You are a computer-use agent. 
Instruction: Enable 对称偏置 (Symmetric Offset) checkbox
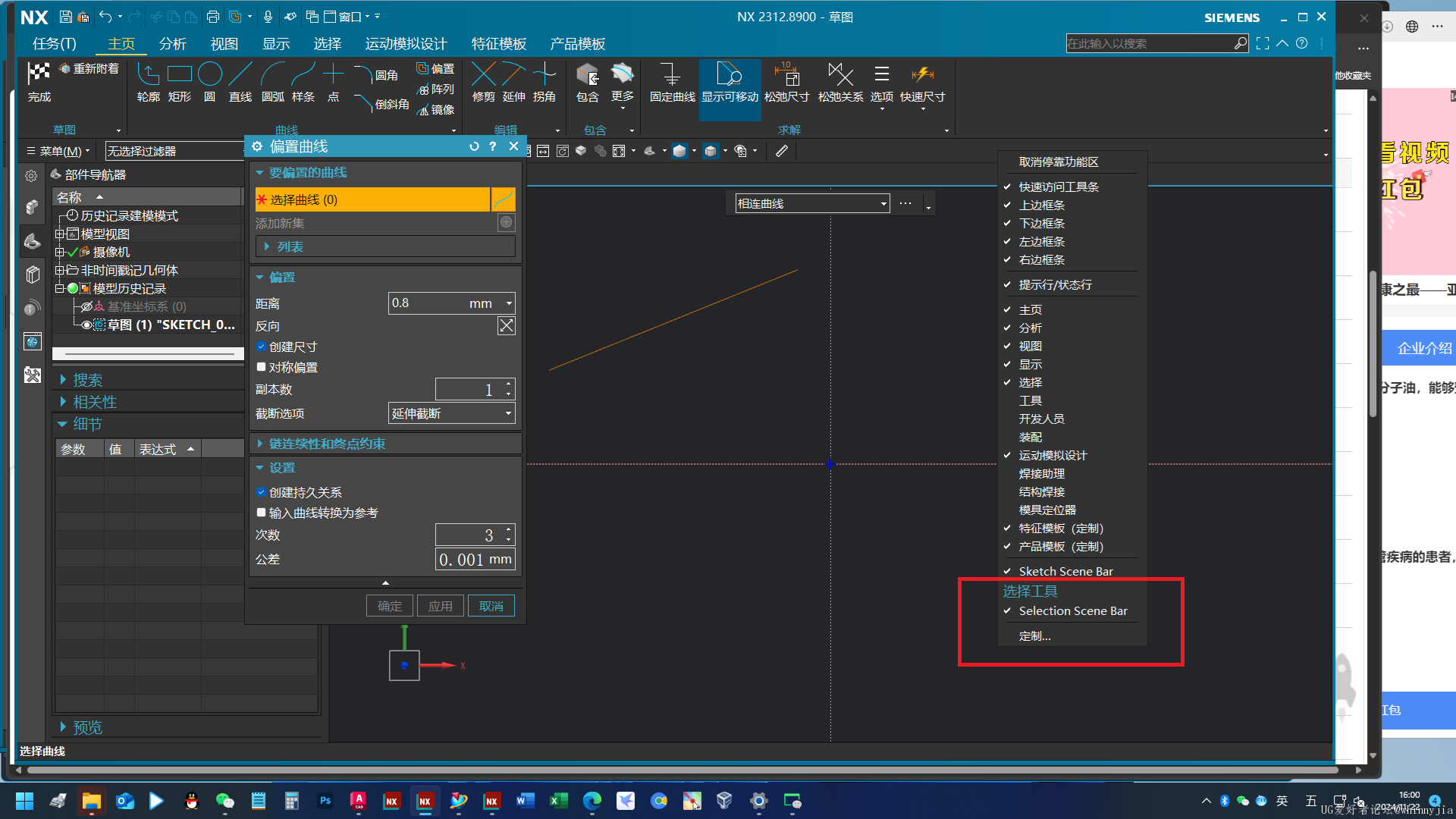262,367
